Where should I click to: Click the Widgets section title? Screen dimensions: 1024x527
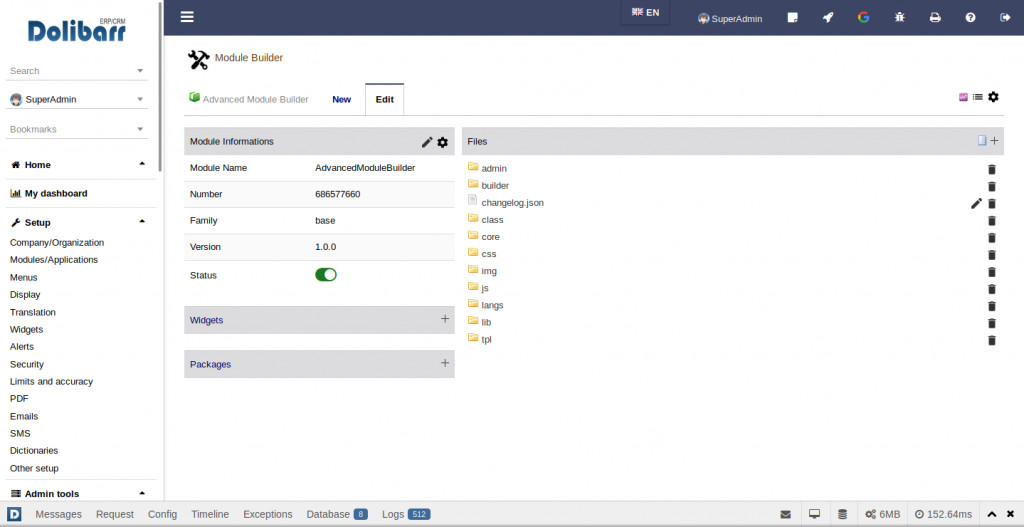[x=206, y=320]
